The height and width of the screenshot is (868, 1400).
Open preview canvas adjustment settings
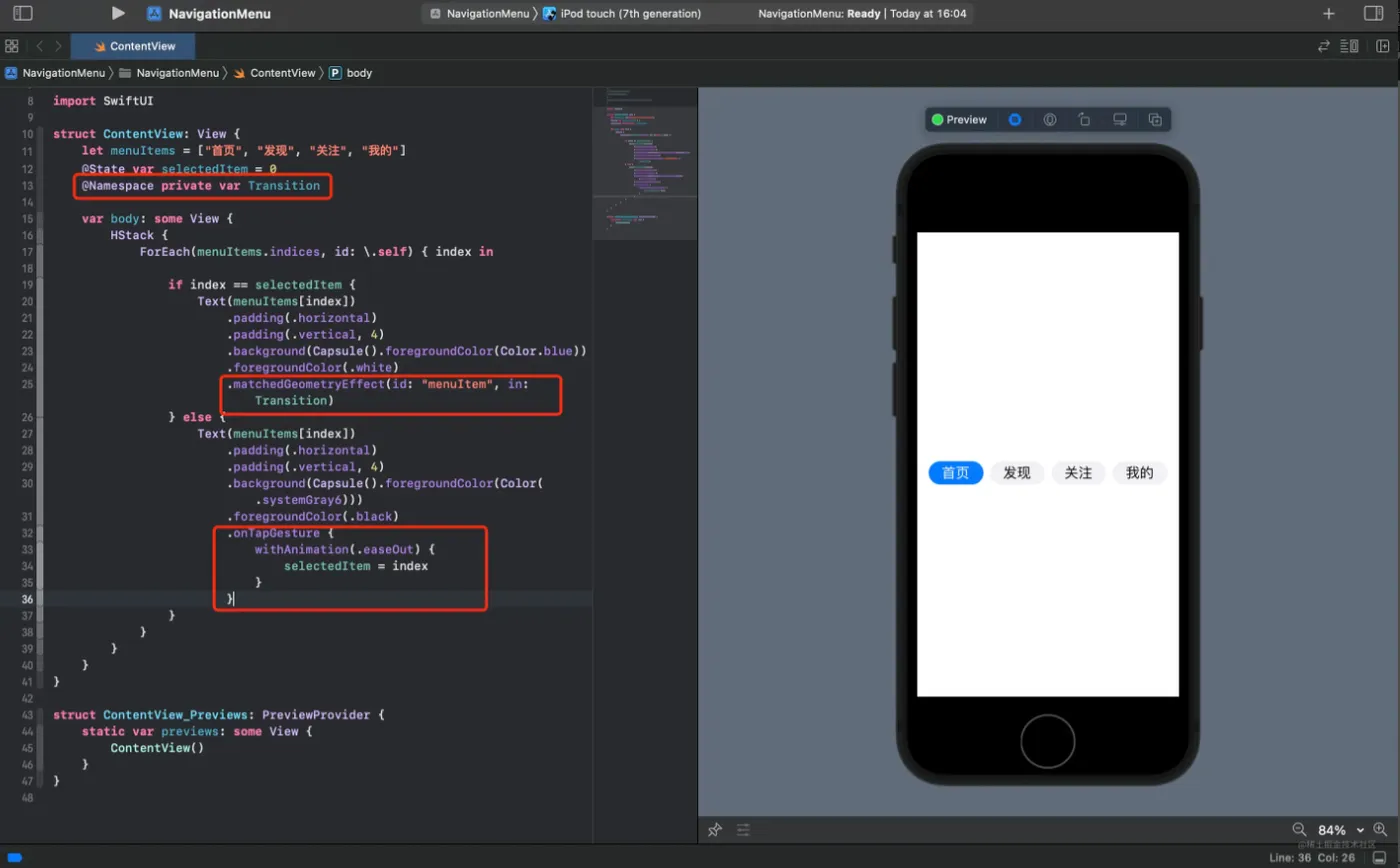click(744, 830)
